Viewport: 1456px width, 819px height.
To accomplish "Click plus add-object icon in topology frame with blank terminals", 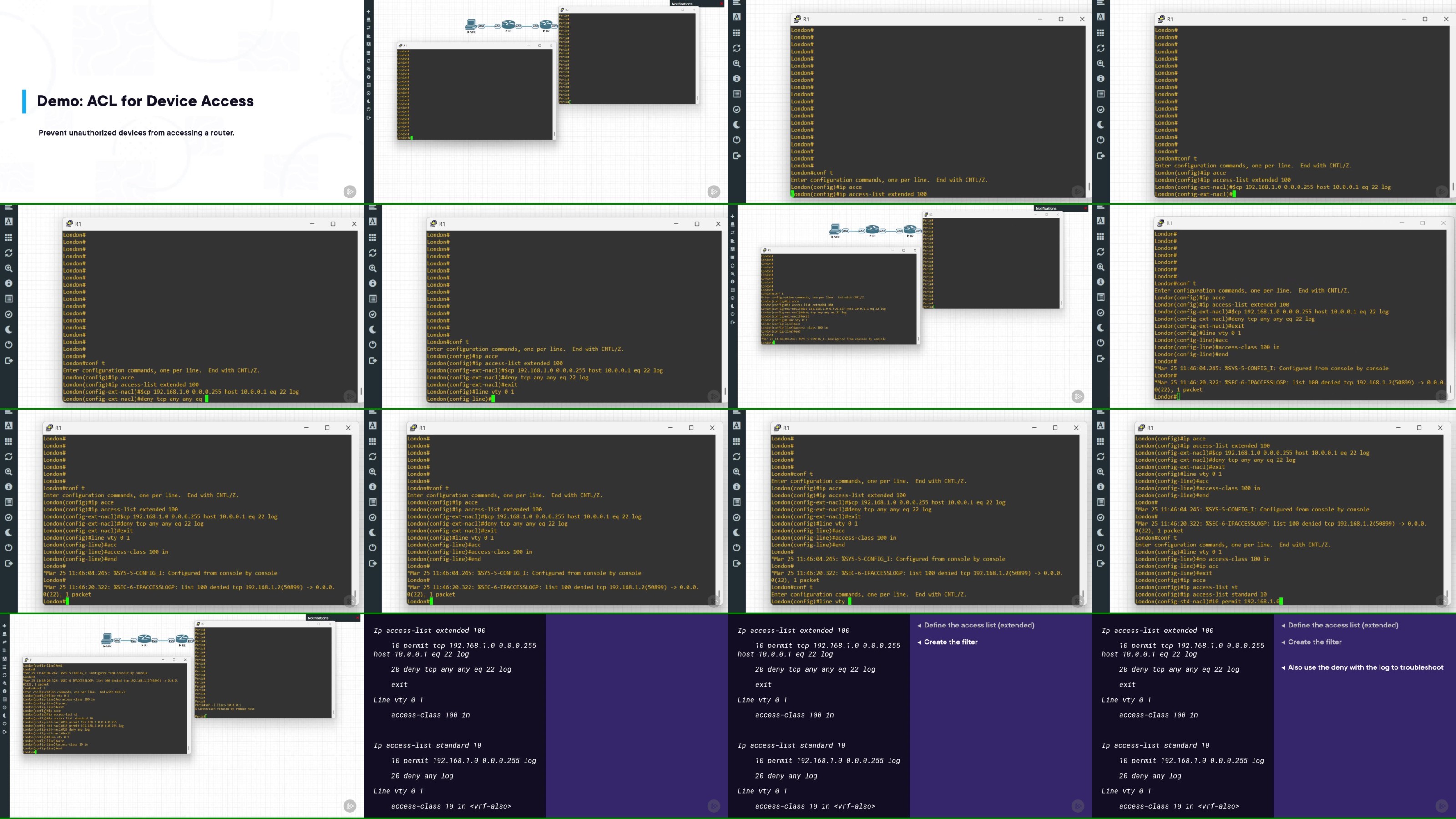I will pyautogui.click(x=369, y=11).
